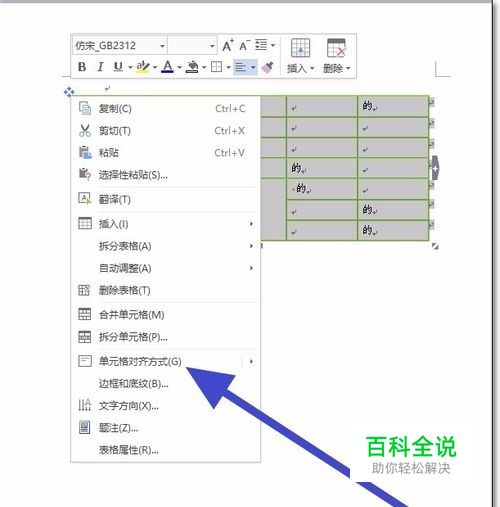Open shading color dropdown arrow

coord(204,67)
